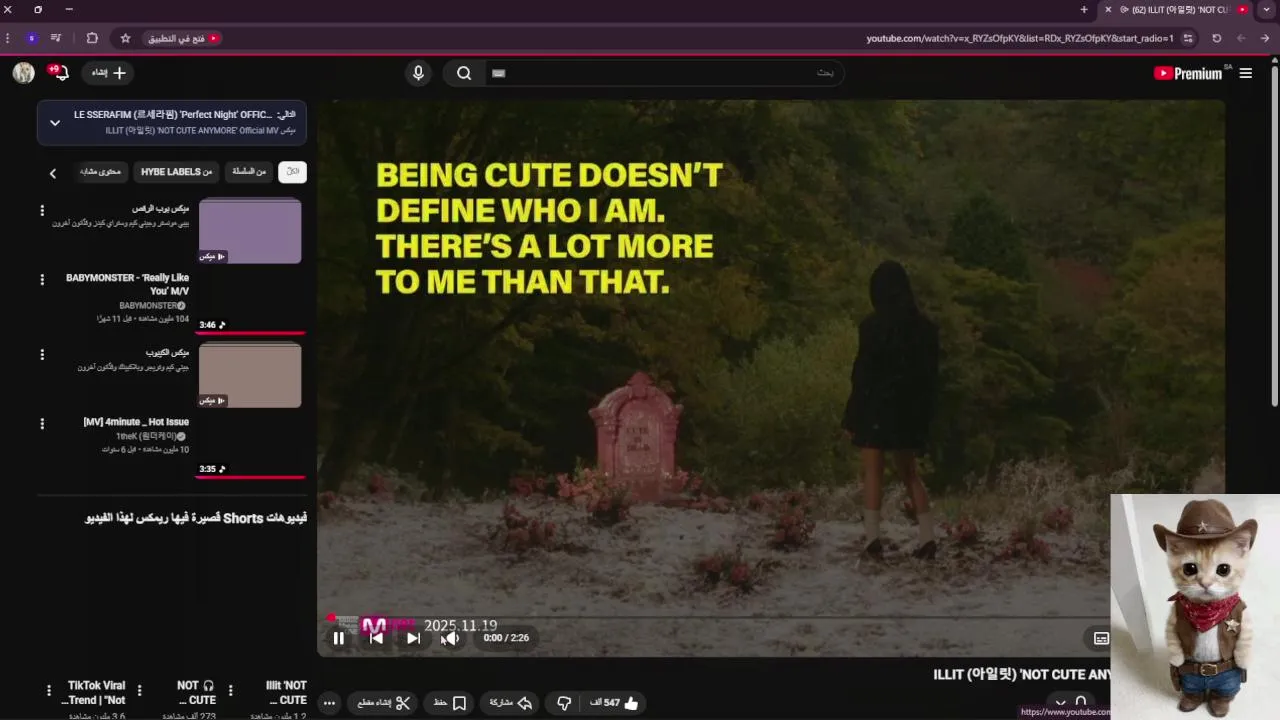Open '[MV] 4minute _ Hot Issue' video
This screenshot has height=720, width=1280.
[136, 422]
